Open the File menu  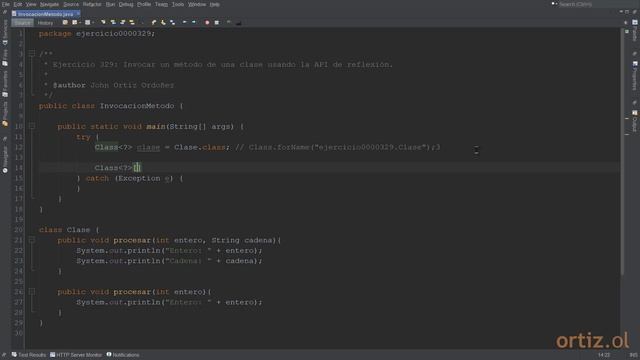[6, 4]
